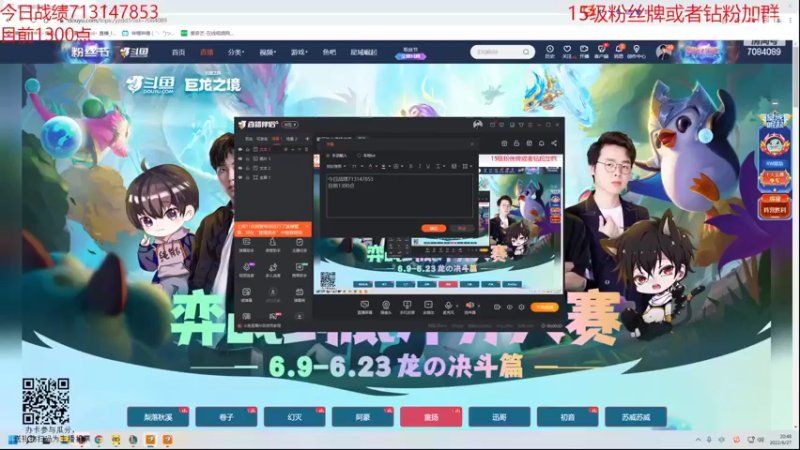Expand 分类 menu in Douyu navigation
Viewport: 800px width, 450px height.
236,52
